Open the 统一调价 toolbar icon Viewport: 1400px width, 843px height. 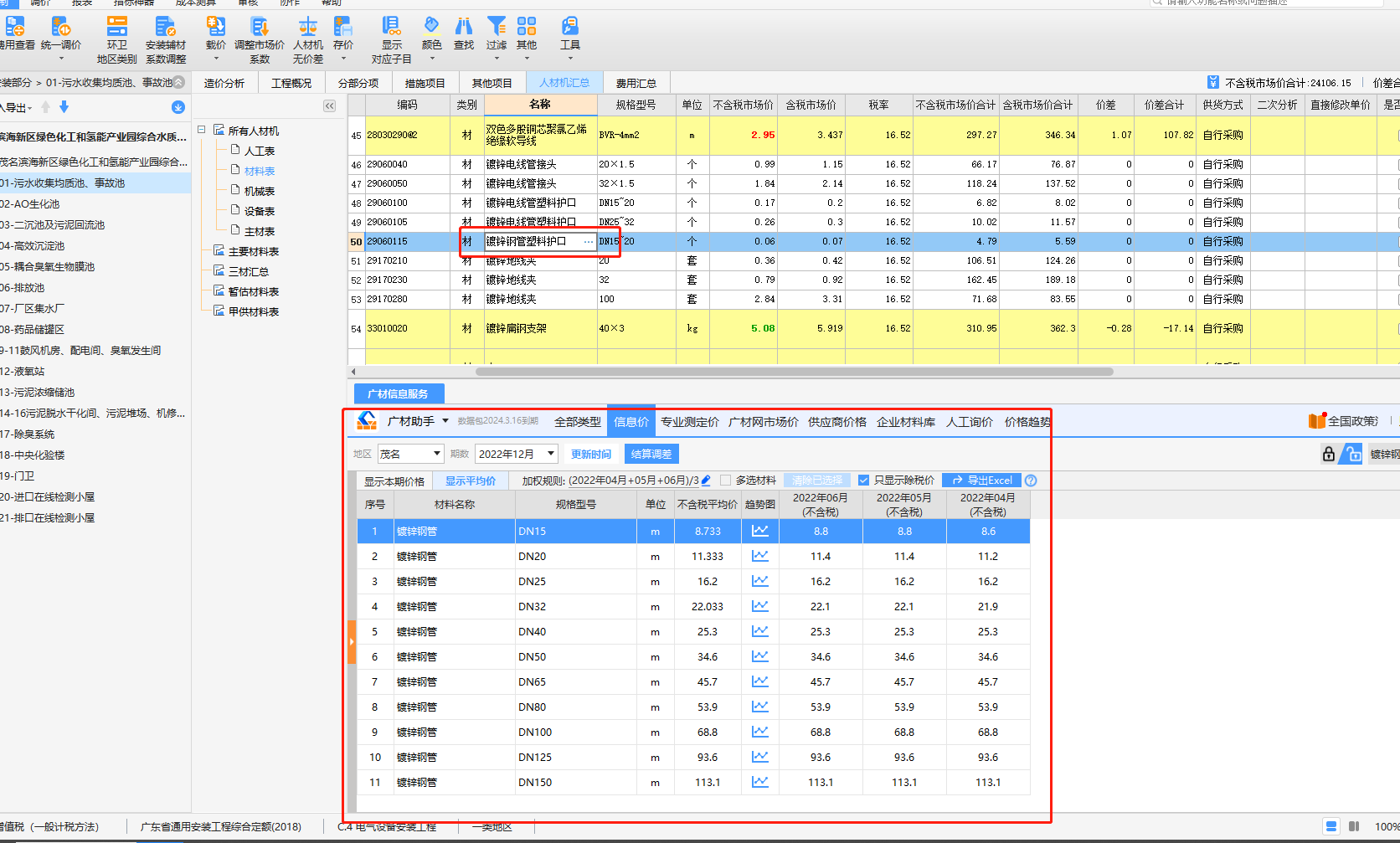pyautogui.click(x=60, y=27)
